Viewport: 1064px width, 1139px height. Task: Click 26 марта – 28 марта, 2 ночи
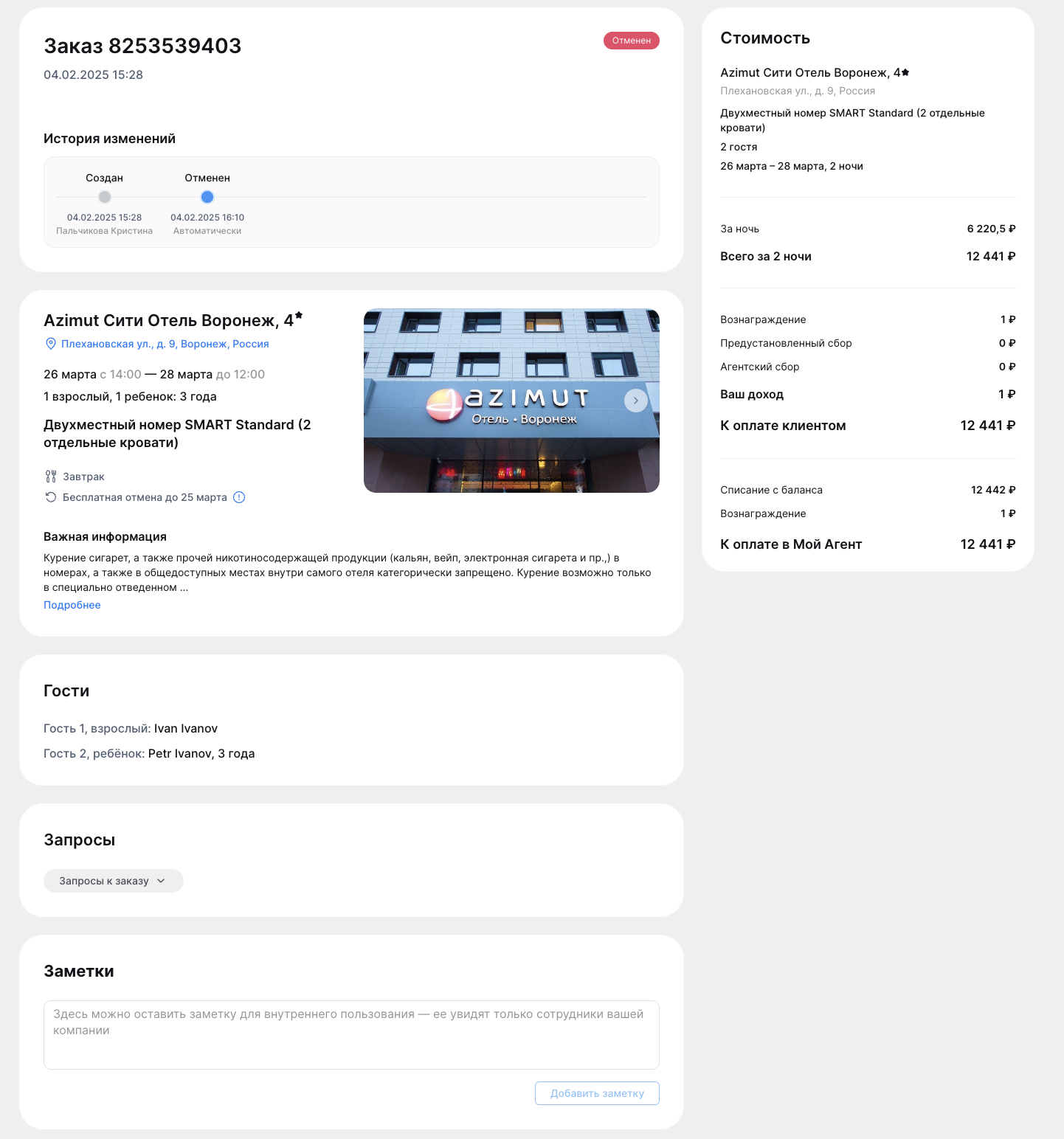pos(792,166)
